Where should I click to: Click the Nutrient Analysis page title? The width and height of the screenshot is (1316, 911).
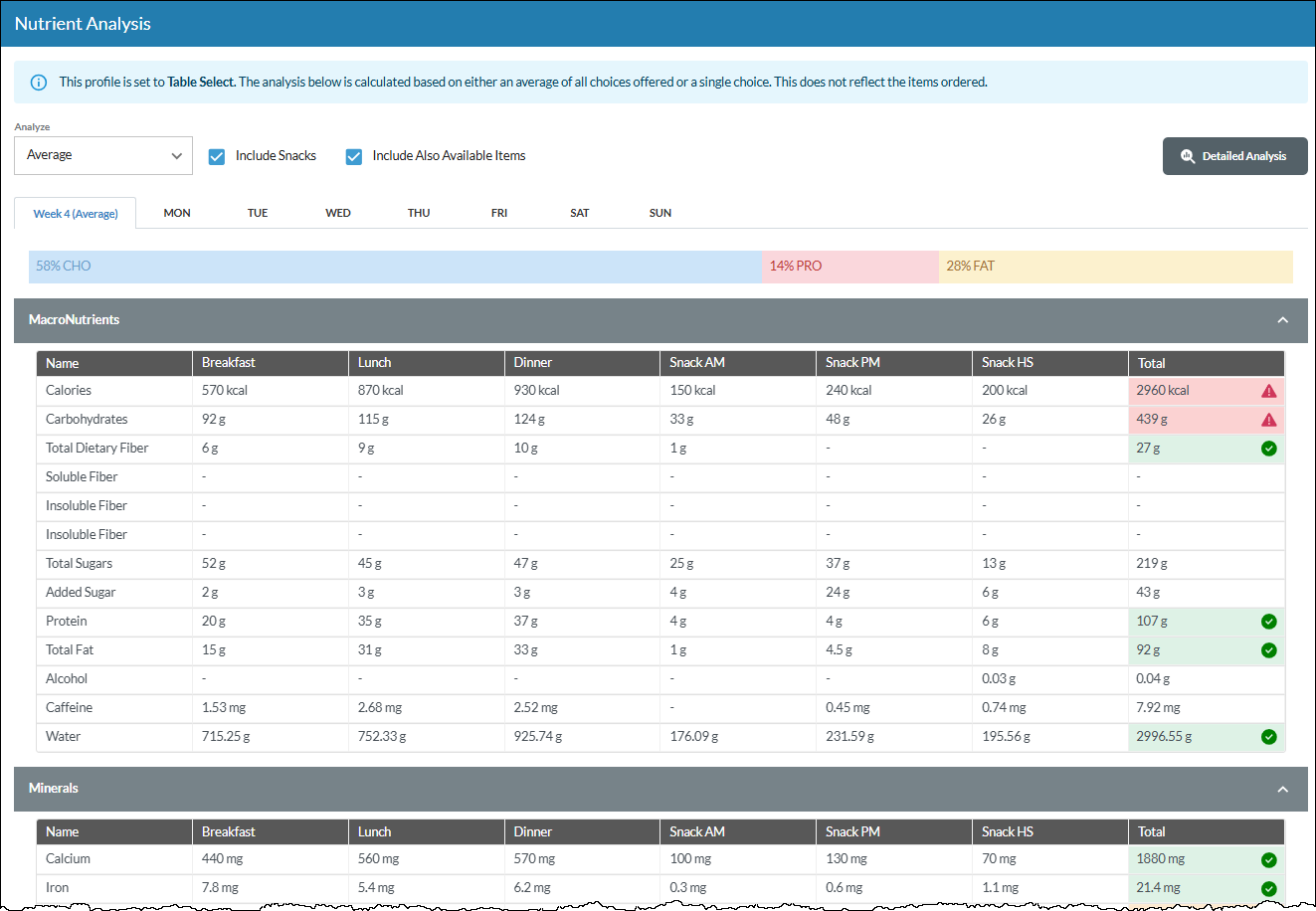pyautogui.click(x=83, y=24)
